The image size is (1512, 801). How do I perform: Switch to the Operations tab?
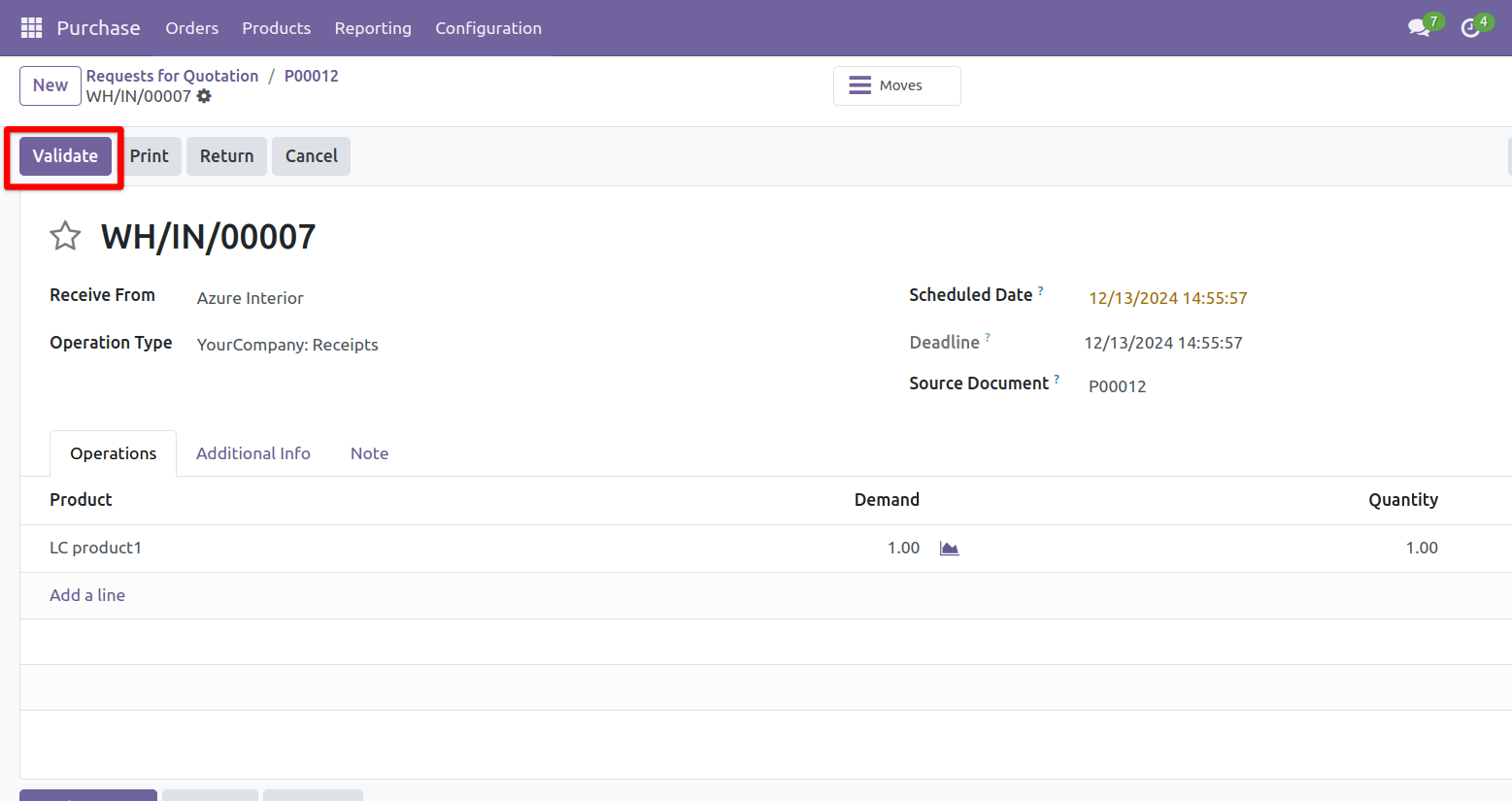coord(113,453)
